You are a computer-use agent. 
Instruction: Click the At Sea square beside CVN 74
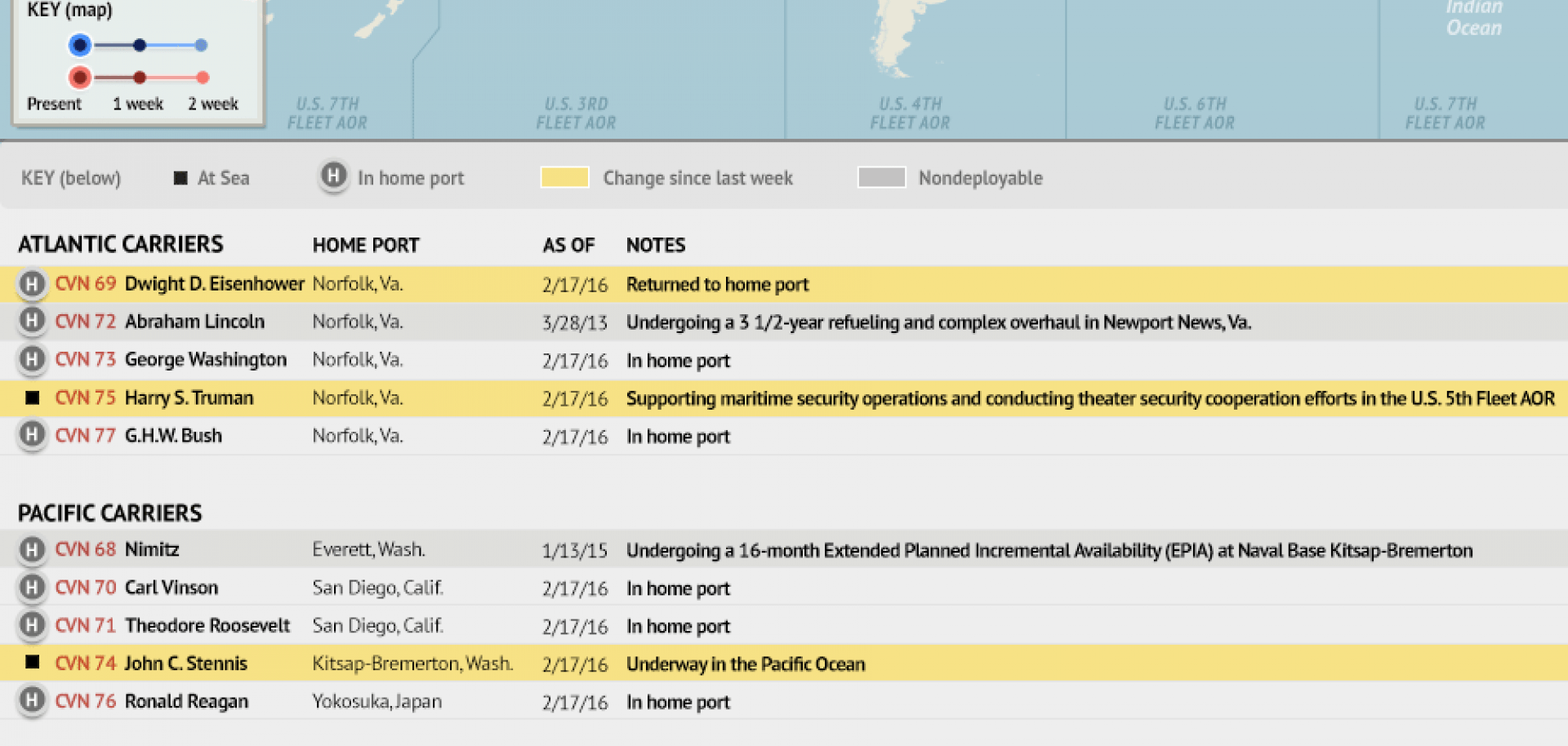coord(33,662)
